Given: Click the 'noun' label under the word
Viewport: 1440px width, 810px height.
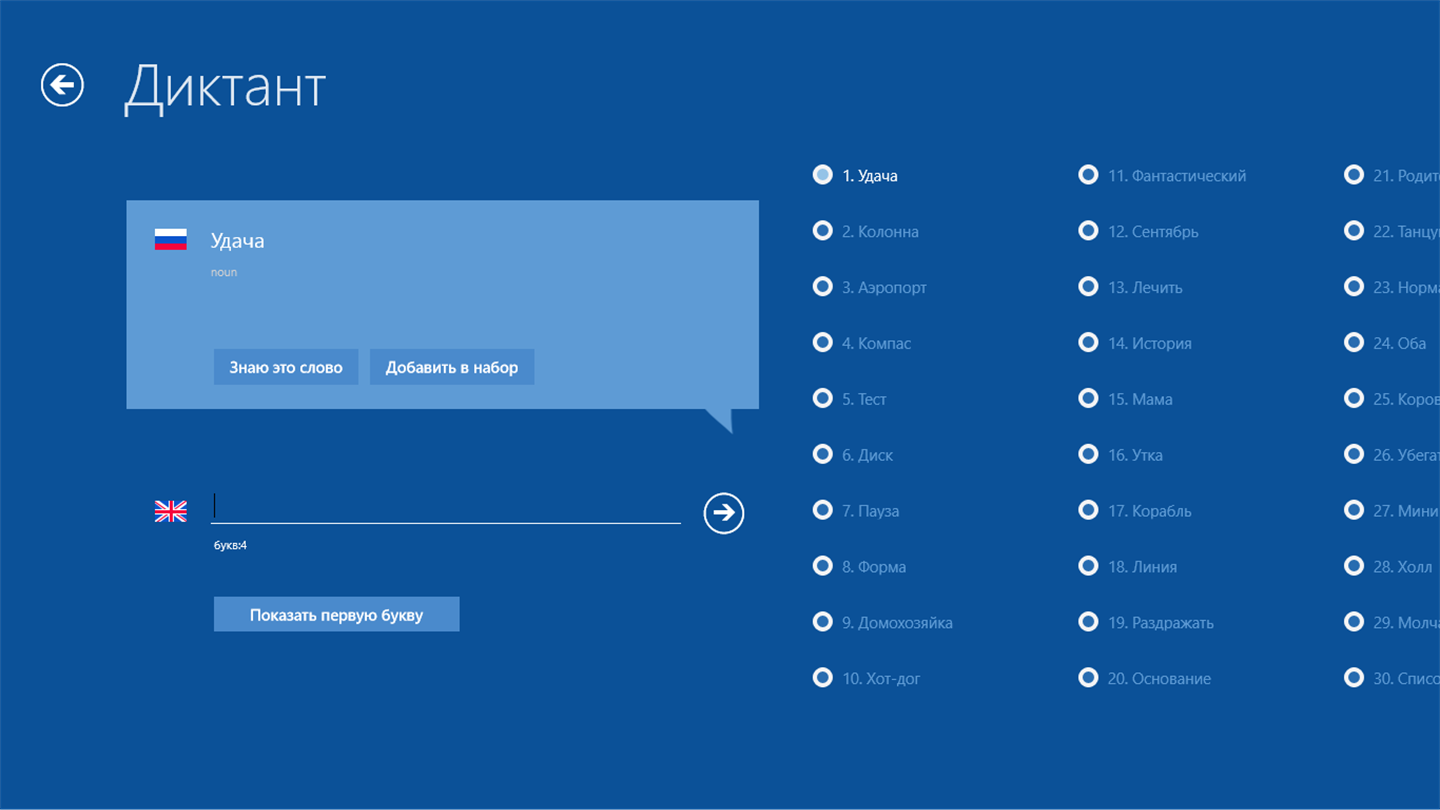Looking at the screenshot, I should [x=224, y=272].
